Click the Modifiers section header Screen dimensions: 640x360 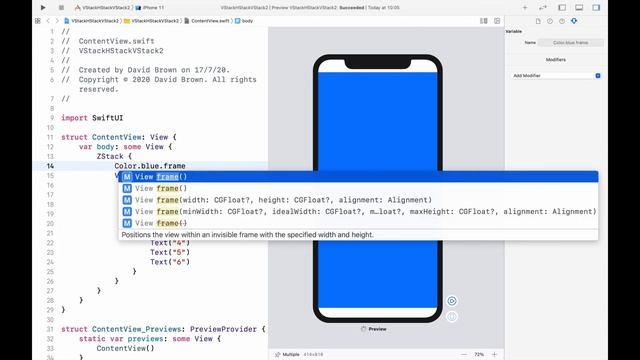(556, 60)
